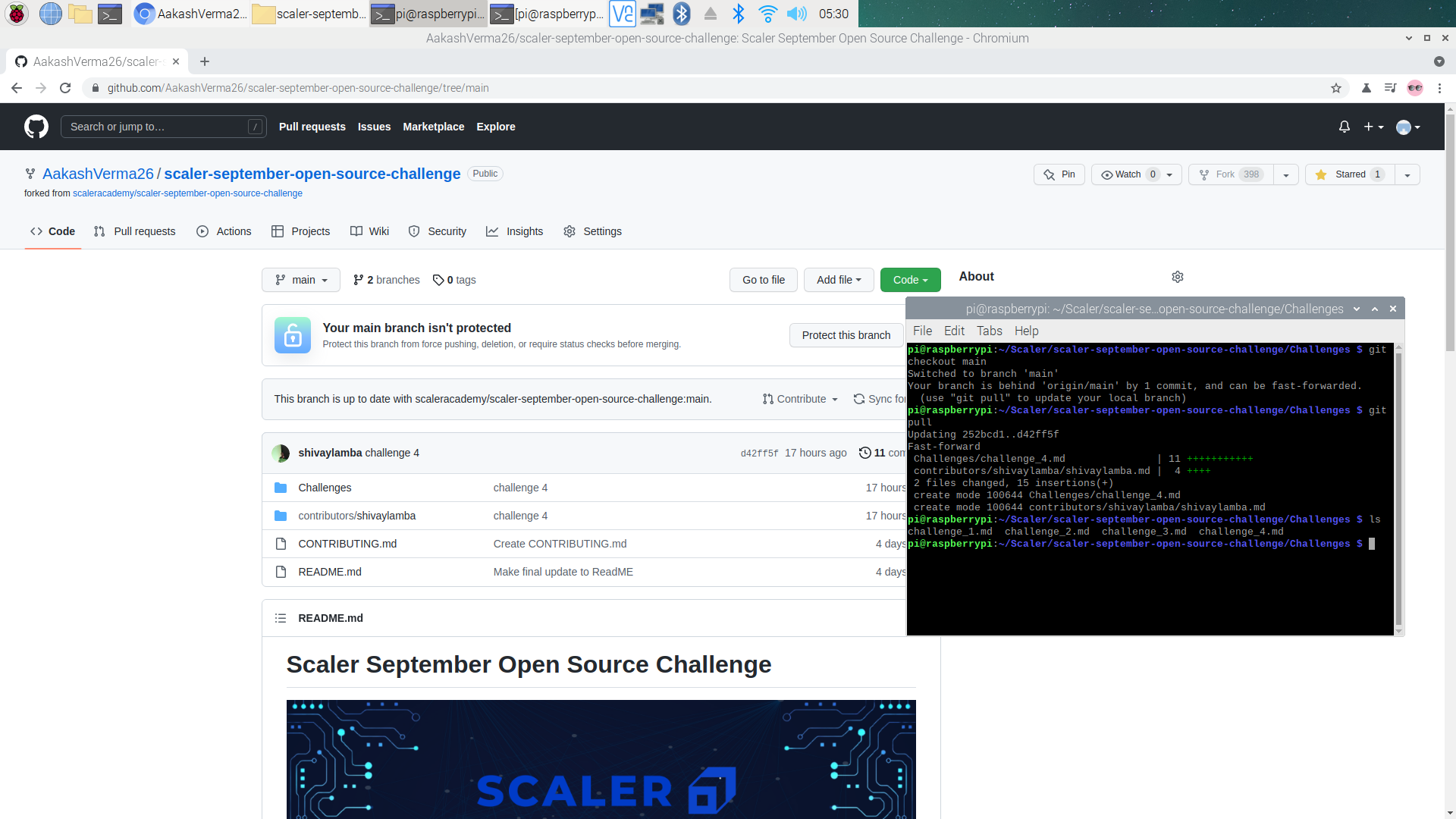Click the Bluetooth tray icon
1456x819 pixels.
739,14
